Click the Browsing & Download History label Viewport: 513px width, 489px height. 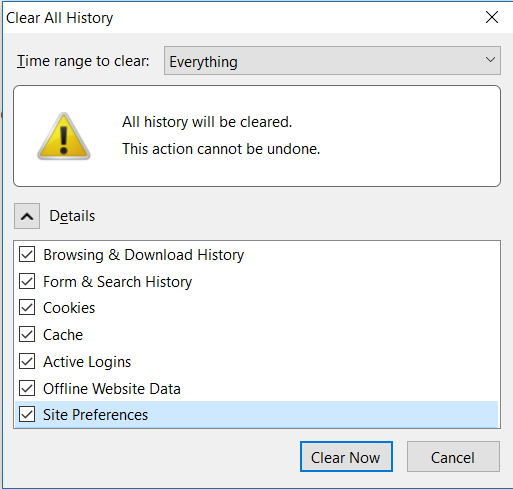coord(144,255)
